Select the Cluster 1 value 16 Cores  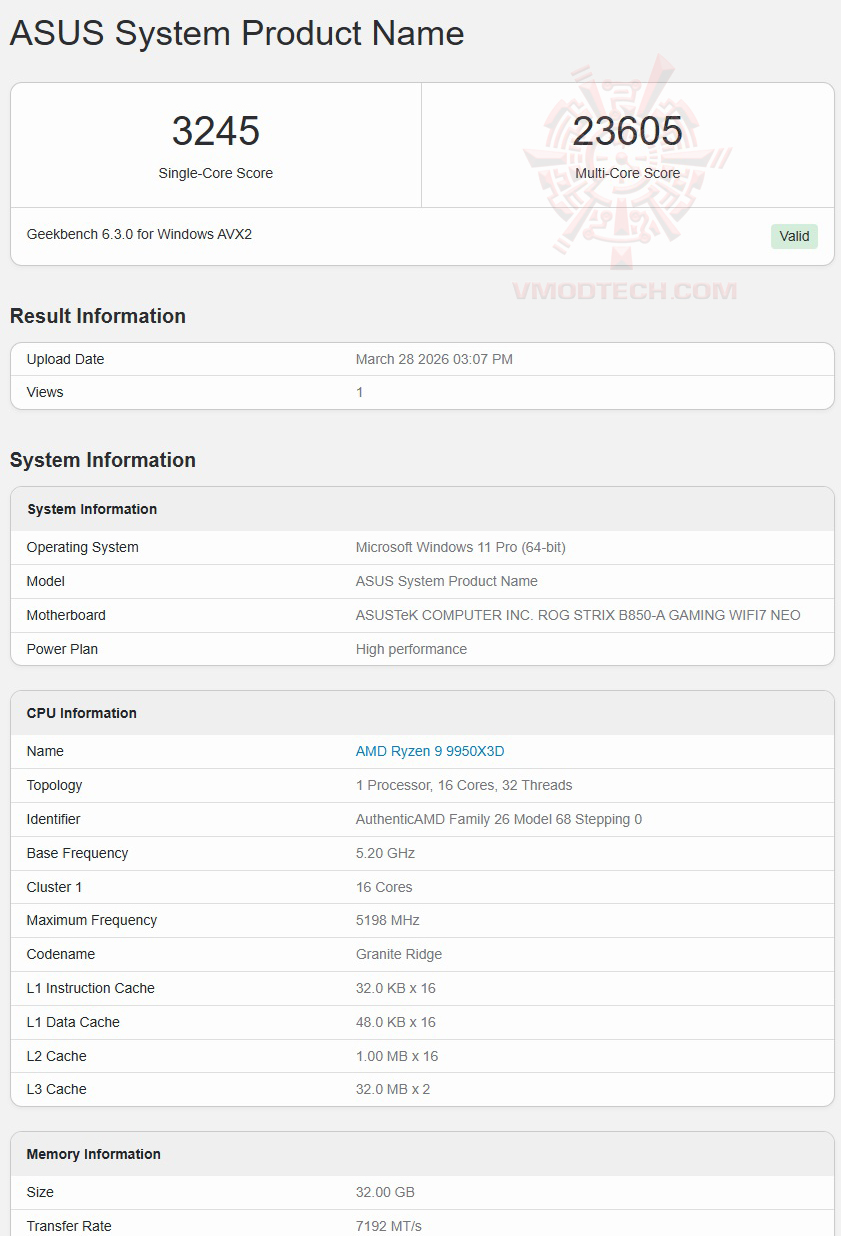pyautogui.click(x=384, y=887)
